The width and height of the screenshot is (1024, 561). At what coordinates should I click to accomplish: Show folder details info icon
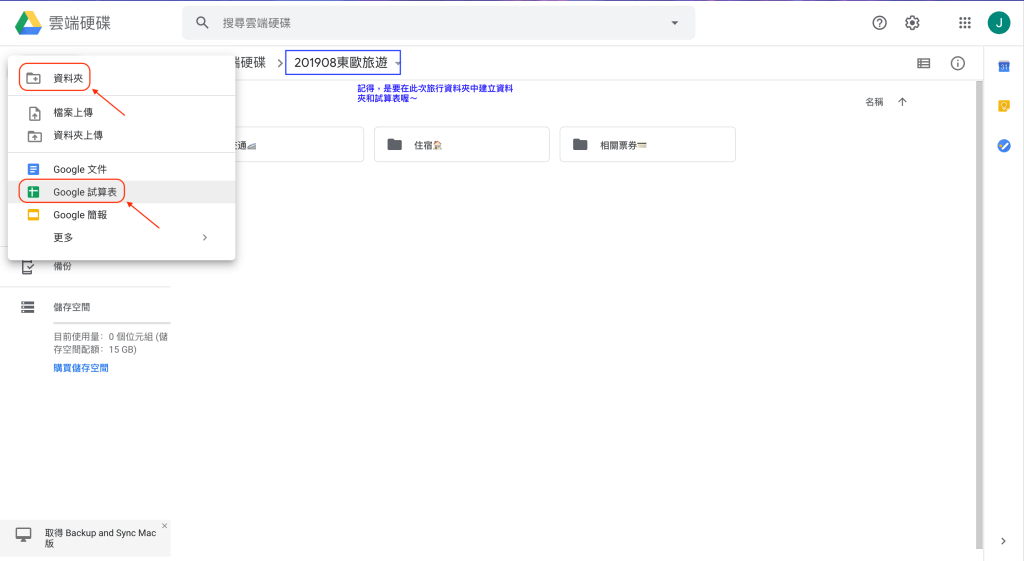pyautogui.click(x=957, y=64)
